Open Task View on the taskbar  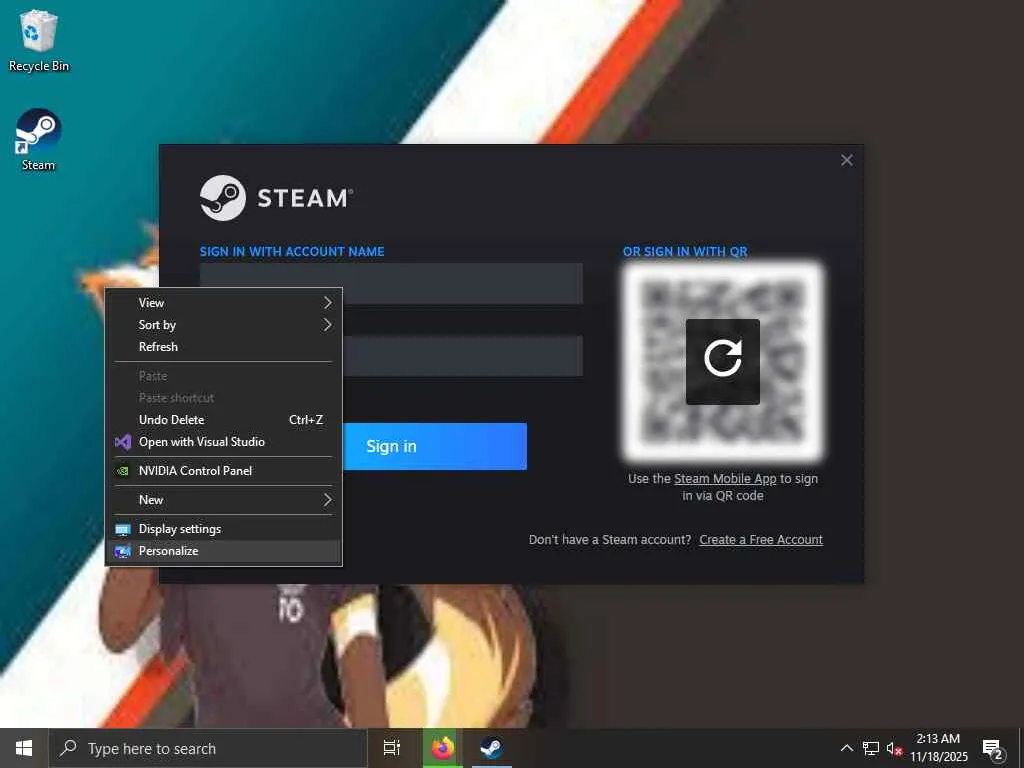391,748
